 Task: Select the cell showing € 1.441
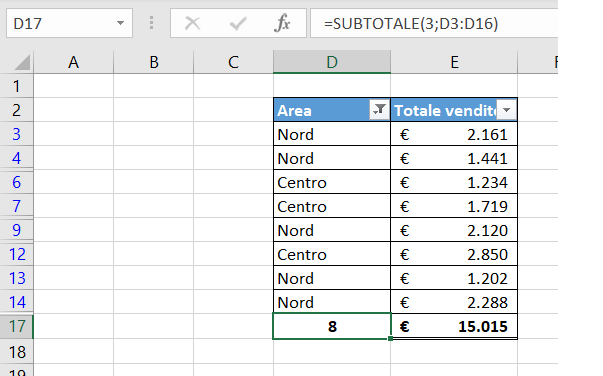(x=454, y=158)
